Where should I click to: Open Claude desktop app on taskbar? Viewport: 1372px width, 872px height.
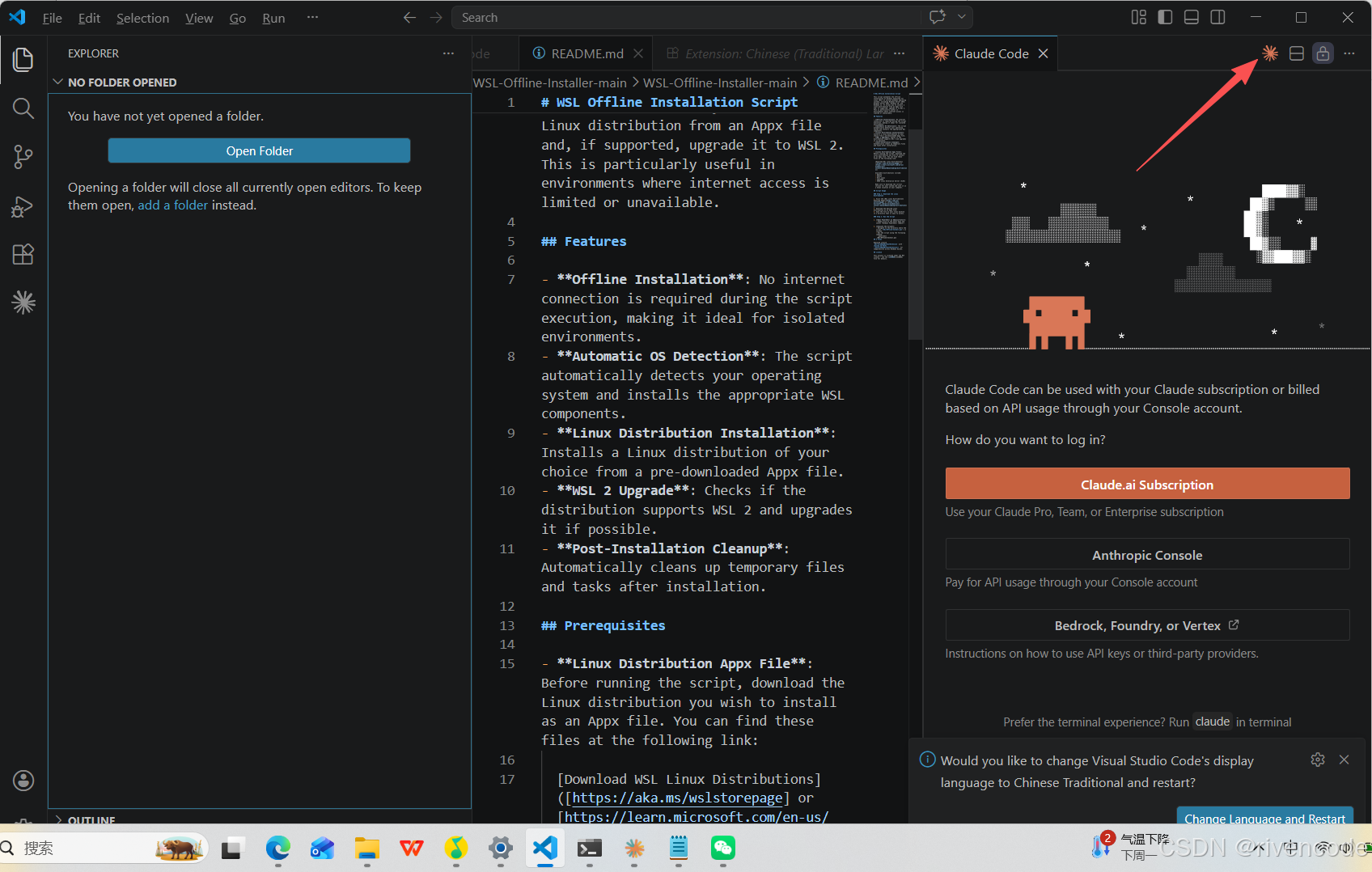tap(633, 848)
